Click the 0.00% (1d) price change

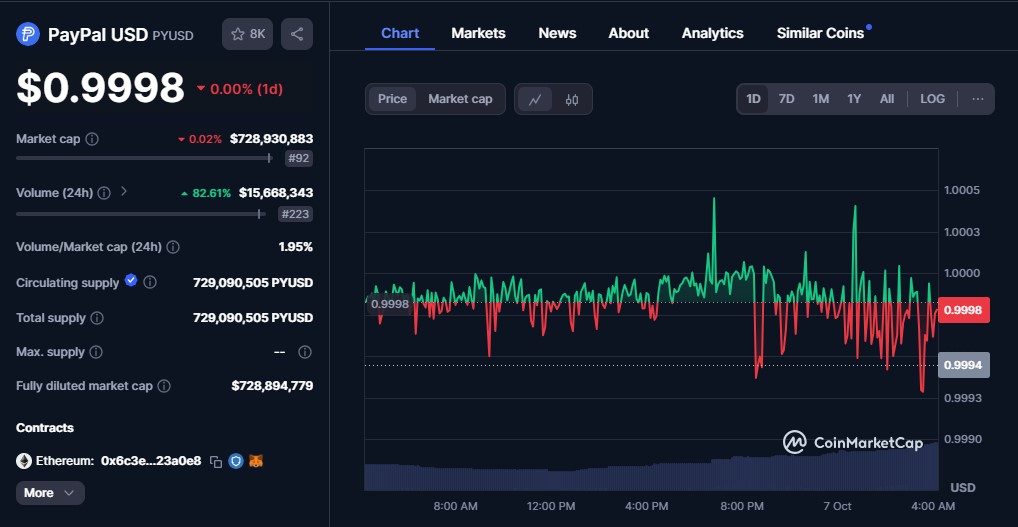[x=240, y=89]
